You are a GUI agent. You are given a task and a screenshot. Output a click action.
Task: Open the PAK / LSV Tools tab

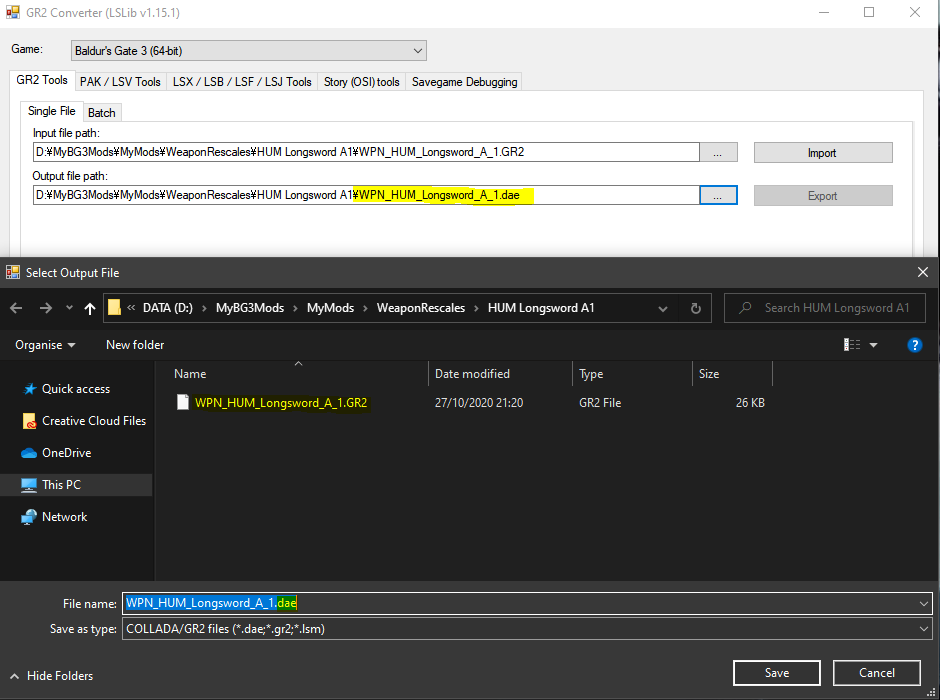tap(120, 82)
